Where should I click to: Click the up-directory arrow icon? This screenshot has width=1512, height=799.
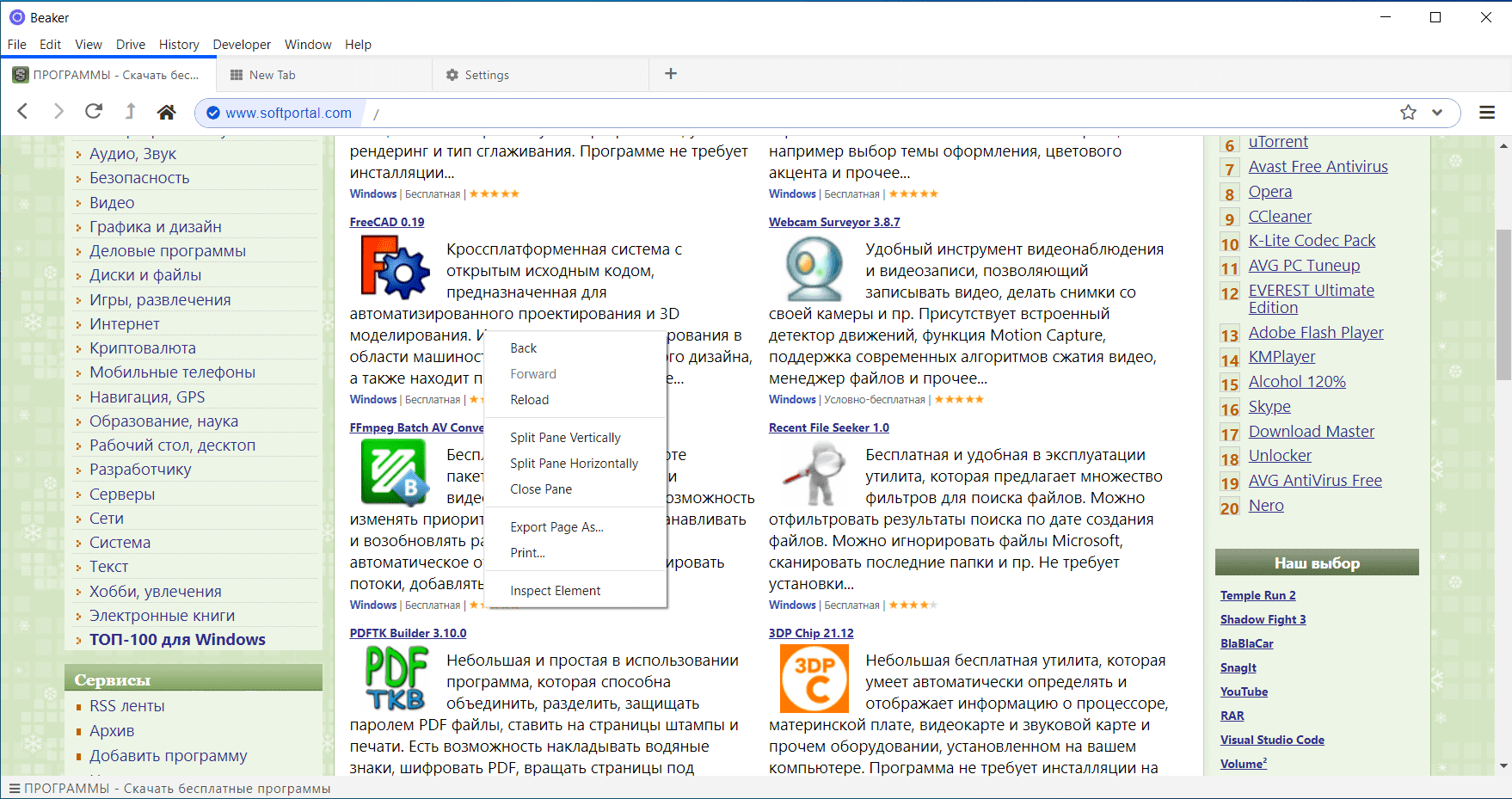click(x=130, y=111)
